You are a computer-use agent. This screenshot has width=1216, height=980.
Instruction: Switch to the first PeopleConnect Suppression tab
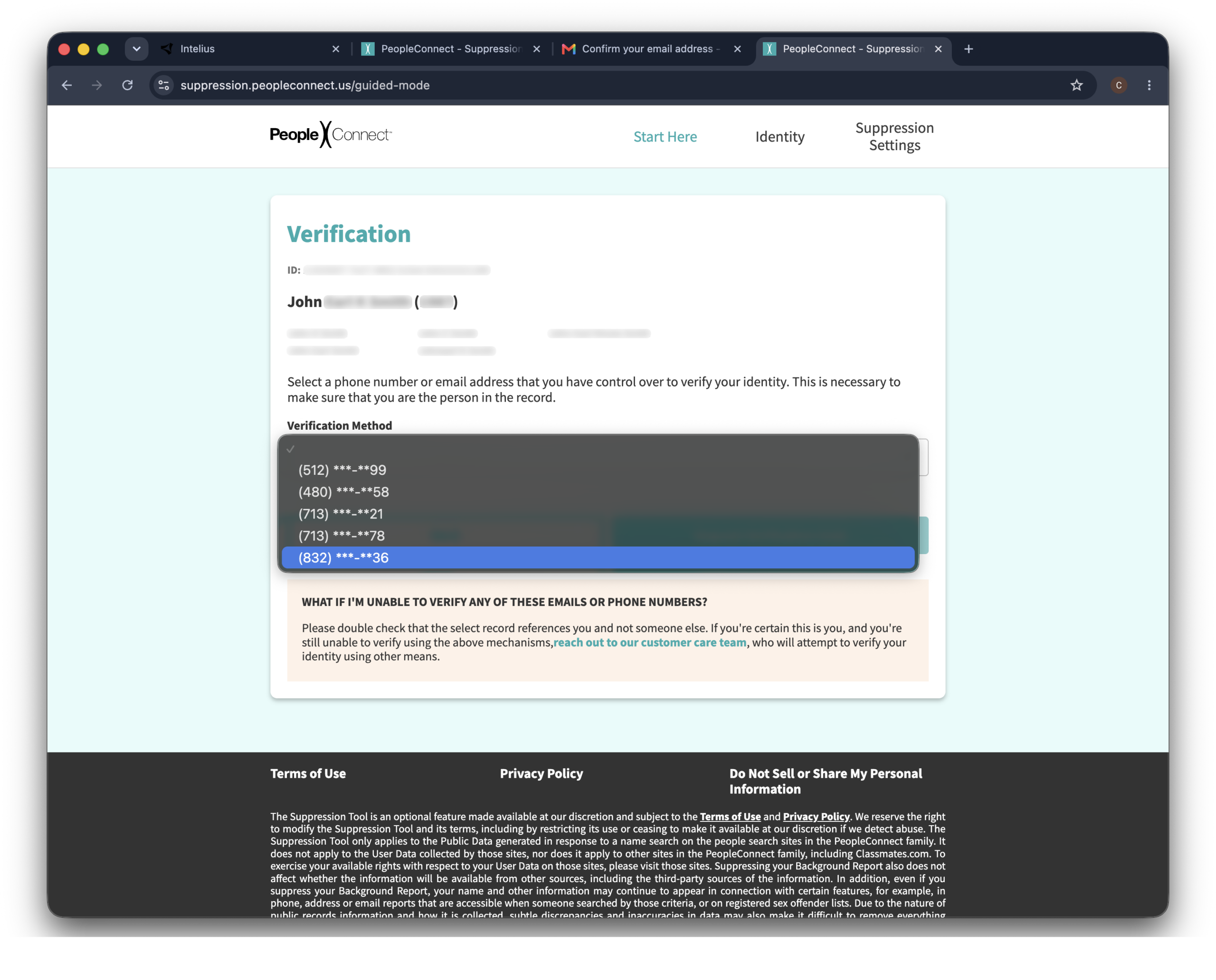click(452, 49)
